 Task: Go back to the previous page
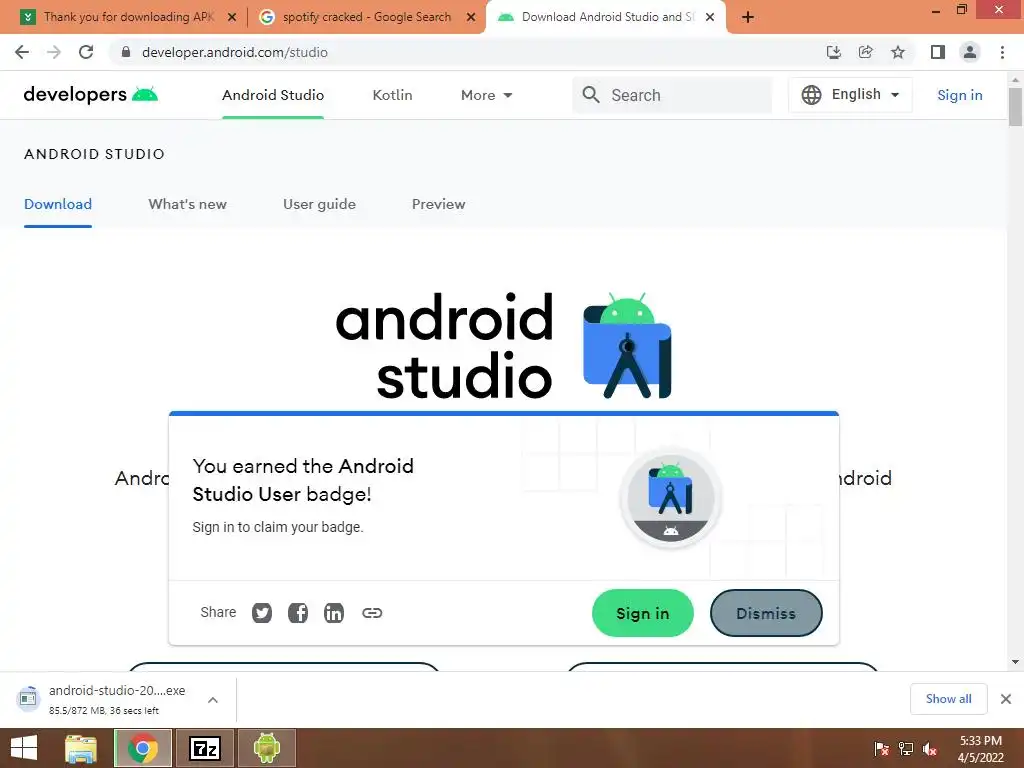[x=22, y=52]
